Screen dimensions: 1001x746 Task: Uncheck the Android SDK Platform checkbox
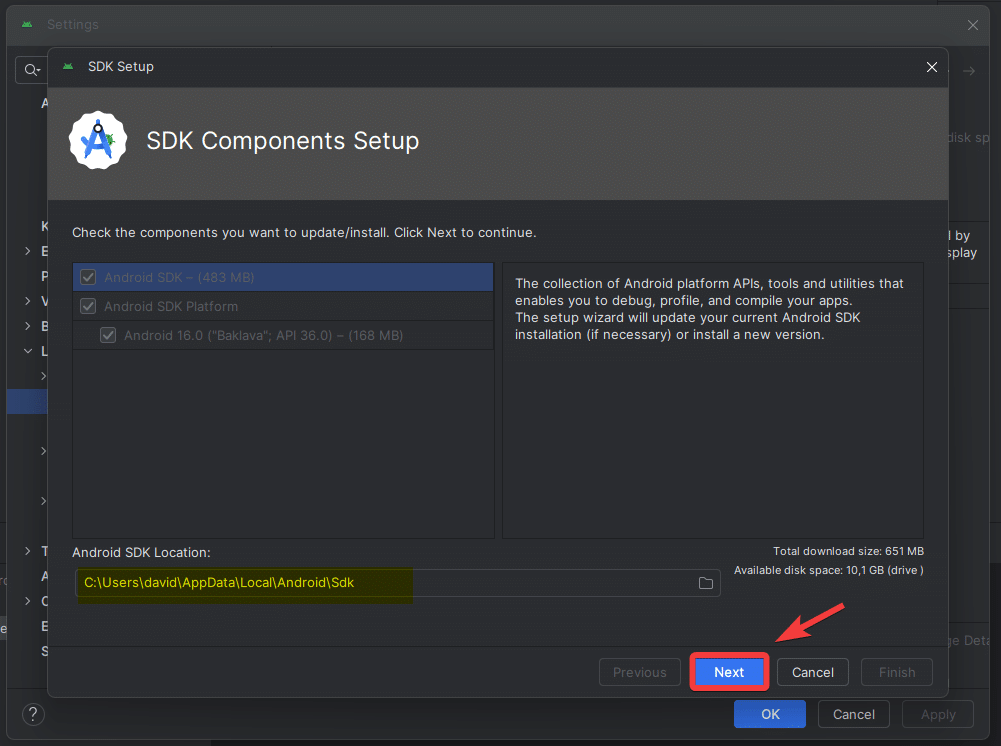89,306
